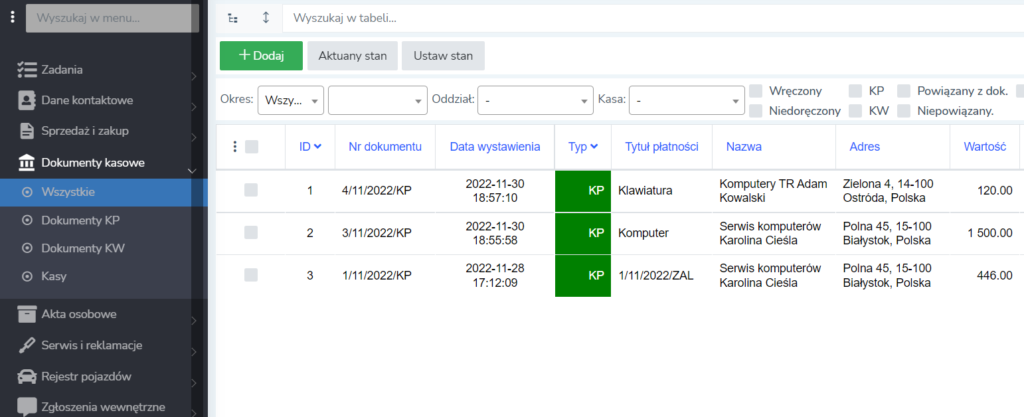This screenshot has width=1024, height=417.
Task: Click the Serwis i reklamacje wrench icon
Action: [27, 346]
